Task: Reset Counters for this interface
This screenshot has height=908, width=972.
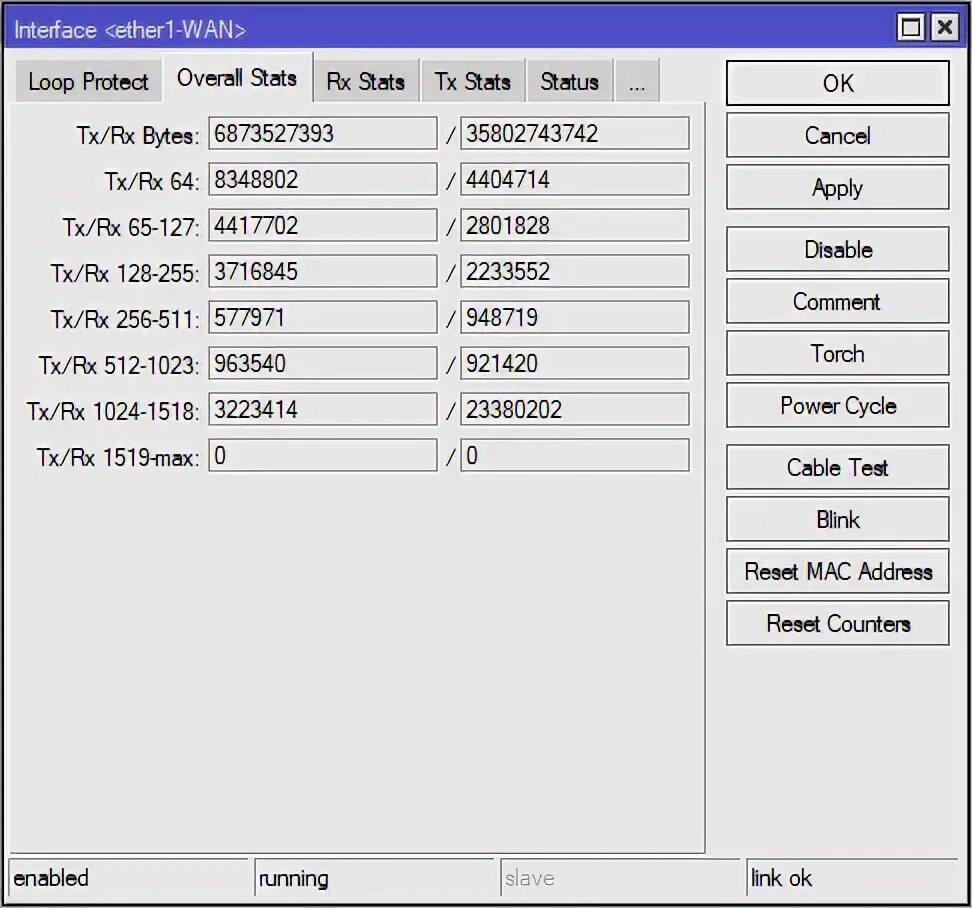Action: coord(837,624)
